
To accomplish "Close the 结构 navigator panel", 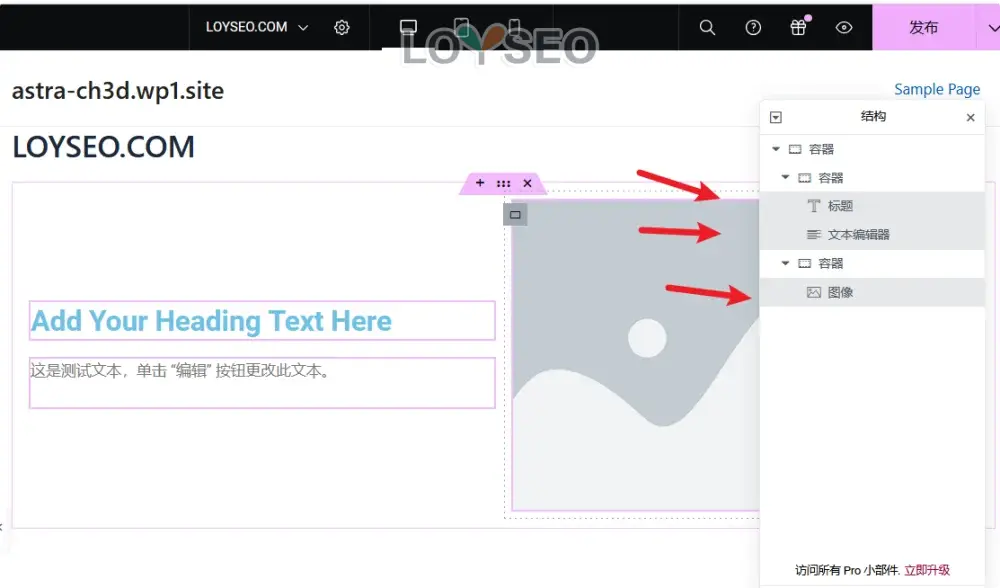I will pyautogui.click(x=970, y=117).
